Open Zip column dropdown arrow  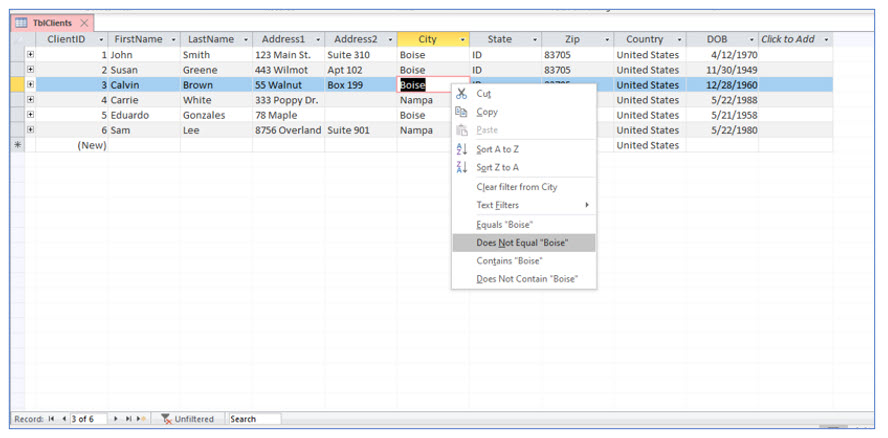(x=607, y=40)
